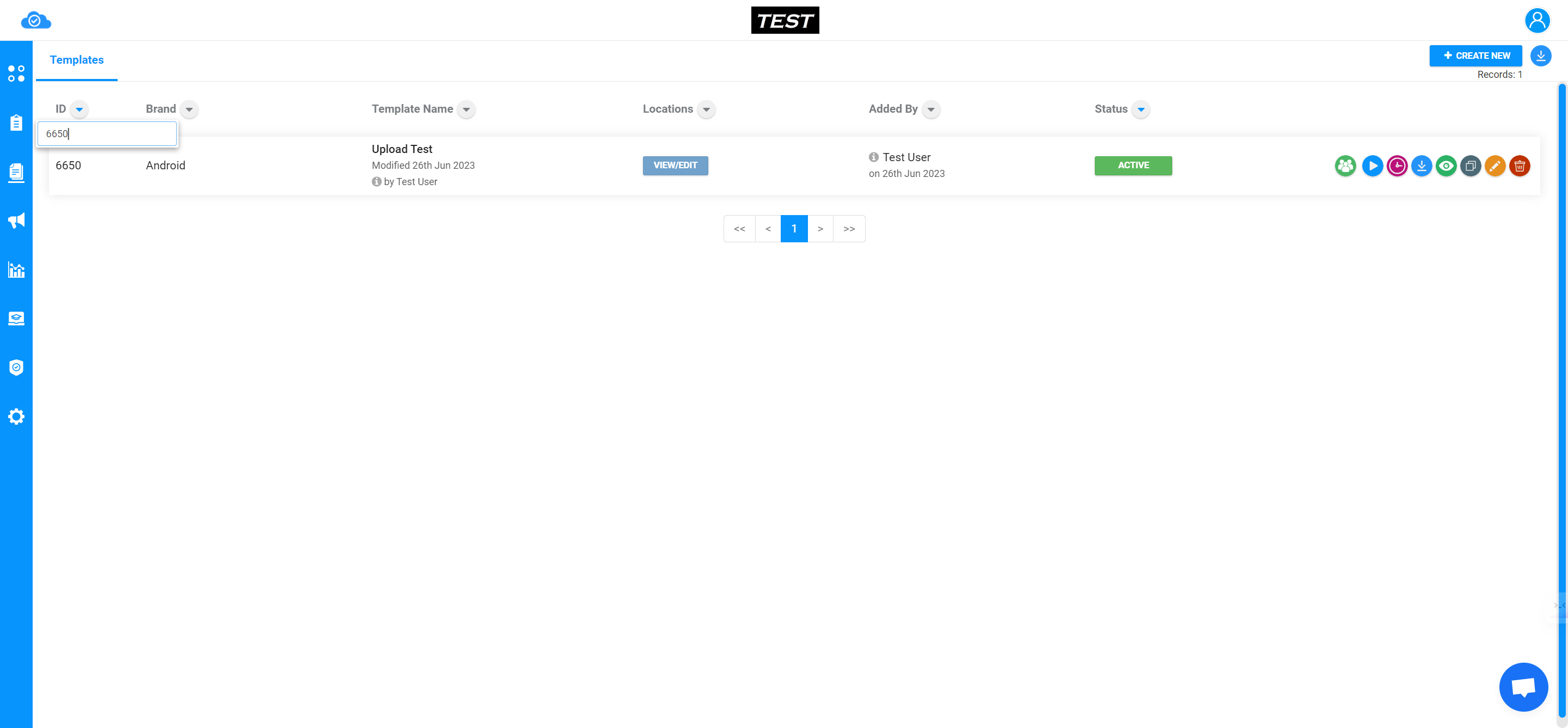Click the VIEW/EDIT button for Upload Test
This screenshot has height=728, width=1568.
pos(675,165)
